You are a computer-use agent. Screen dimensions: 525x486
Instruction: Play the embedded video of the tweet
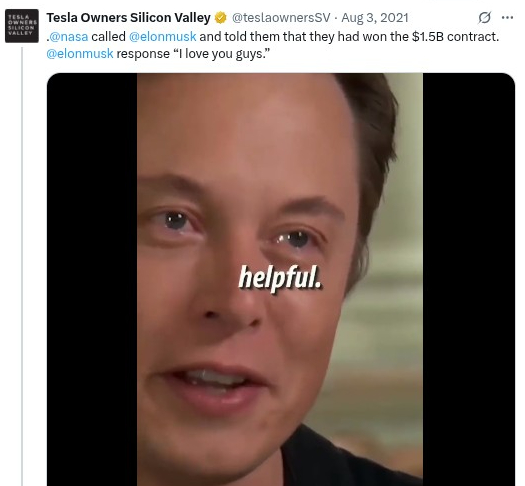pos(281,279)
